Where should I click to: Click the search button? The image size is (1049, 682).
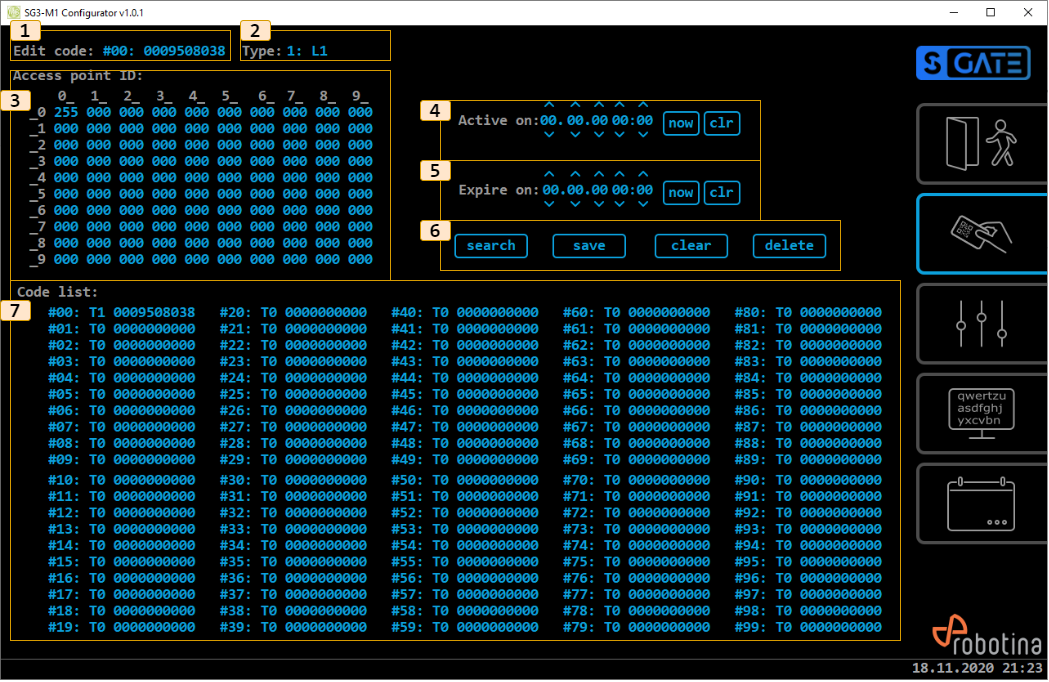tap(491, 246)
